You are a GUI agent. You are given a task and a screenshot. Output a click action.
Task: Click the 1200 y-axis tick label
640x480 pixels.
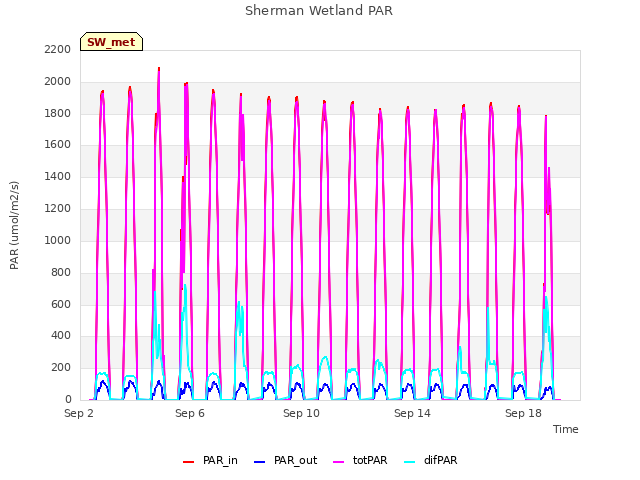(58, 208)
